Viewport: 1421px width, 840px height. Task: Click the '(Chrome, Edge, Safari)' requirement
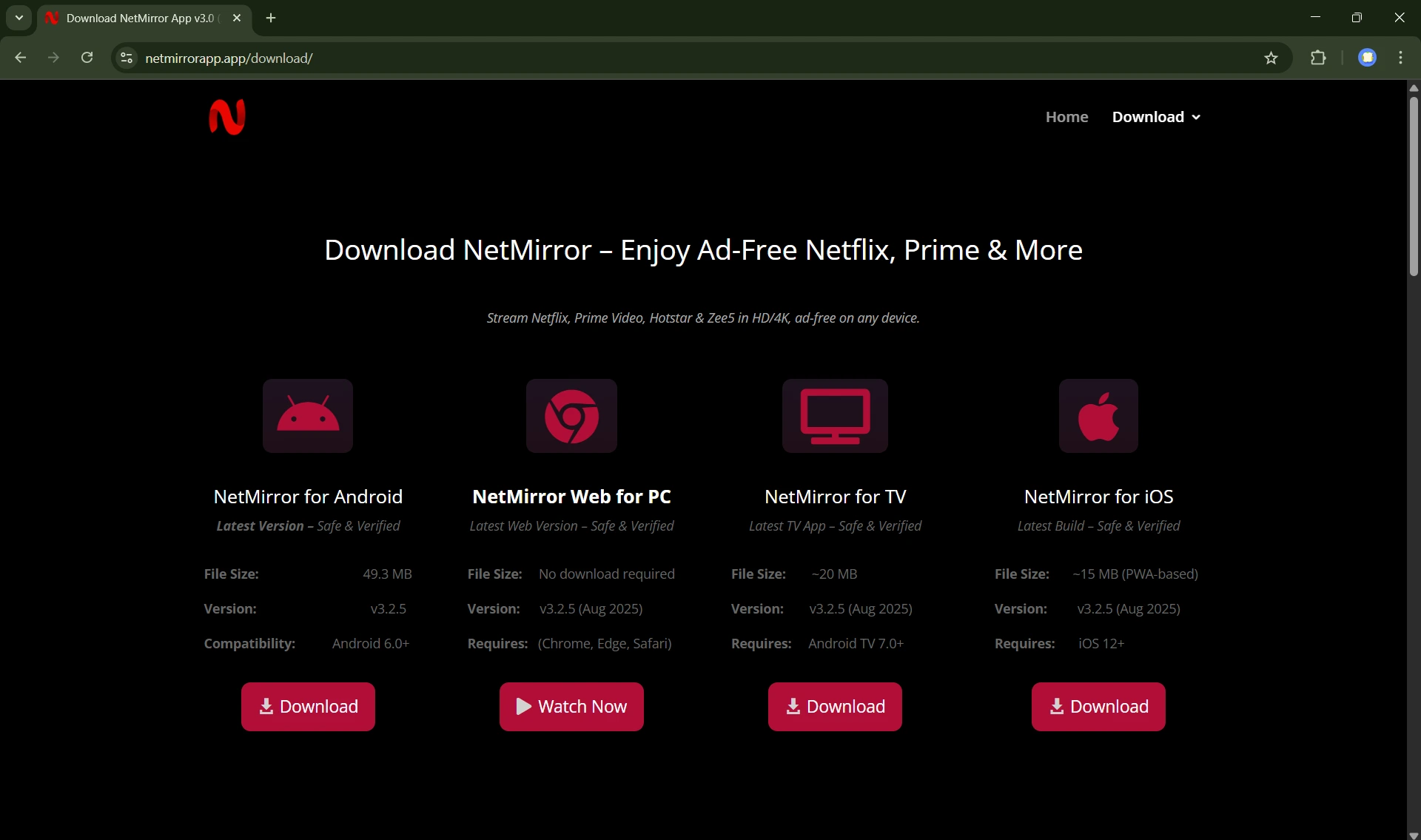(605, 643)
